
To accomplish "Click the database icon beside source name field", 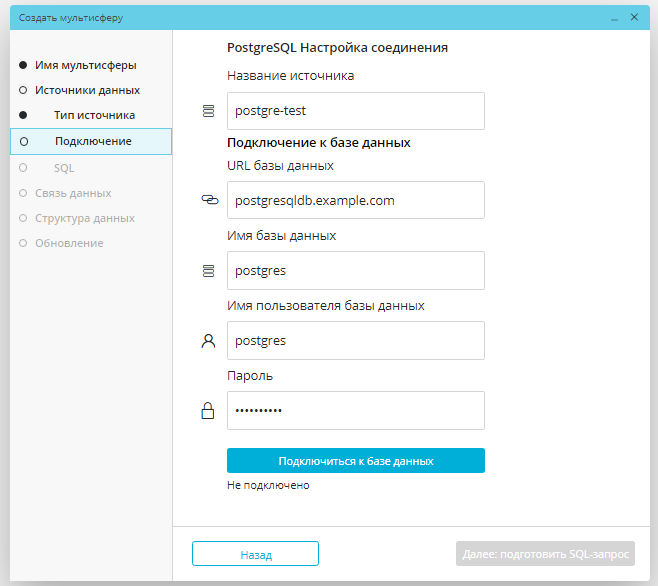I will [209, 111].
